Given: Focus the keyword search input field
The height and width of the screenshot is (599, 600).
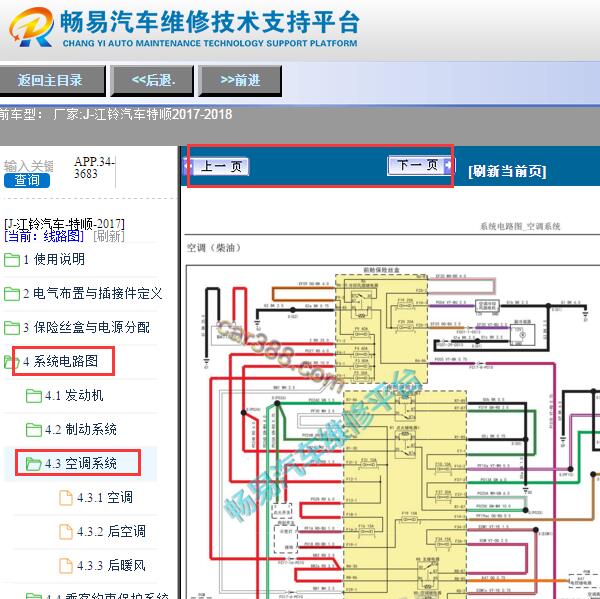Looking at the screenshot, I should click(x=28, y=166).
